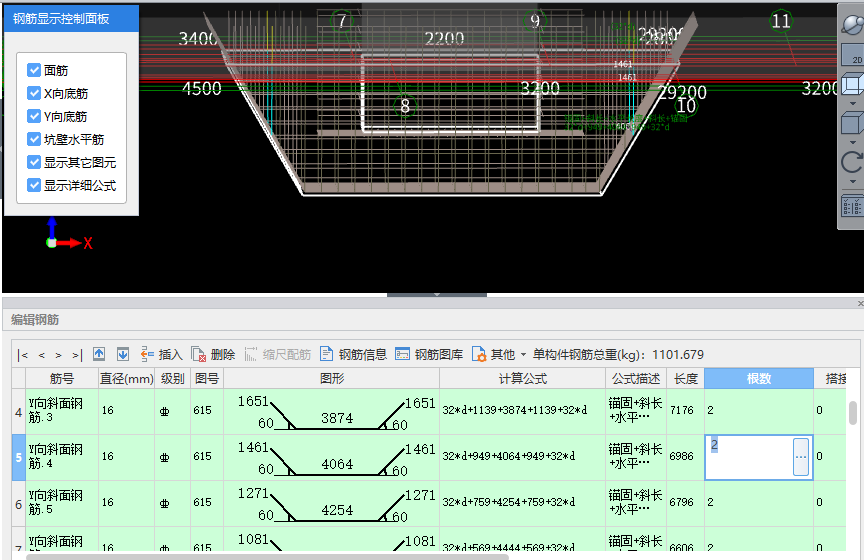Click 缩尺配筋 toolbar button
This screenshot has width=864, height=560.
[x=278, y=354]
